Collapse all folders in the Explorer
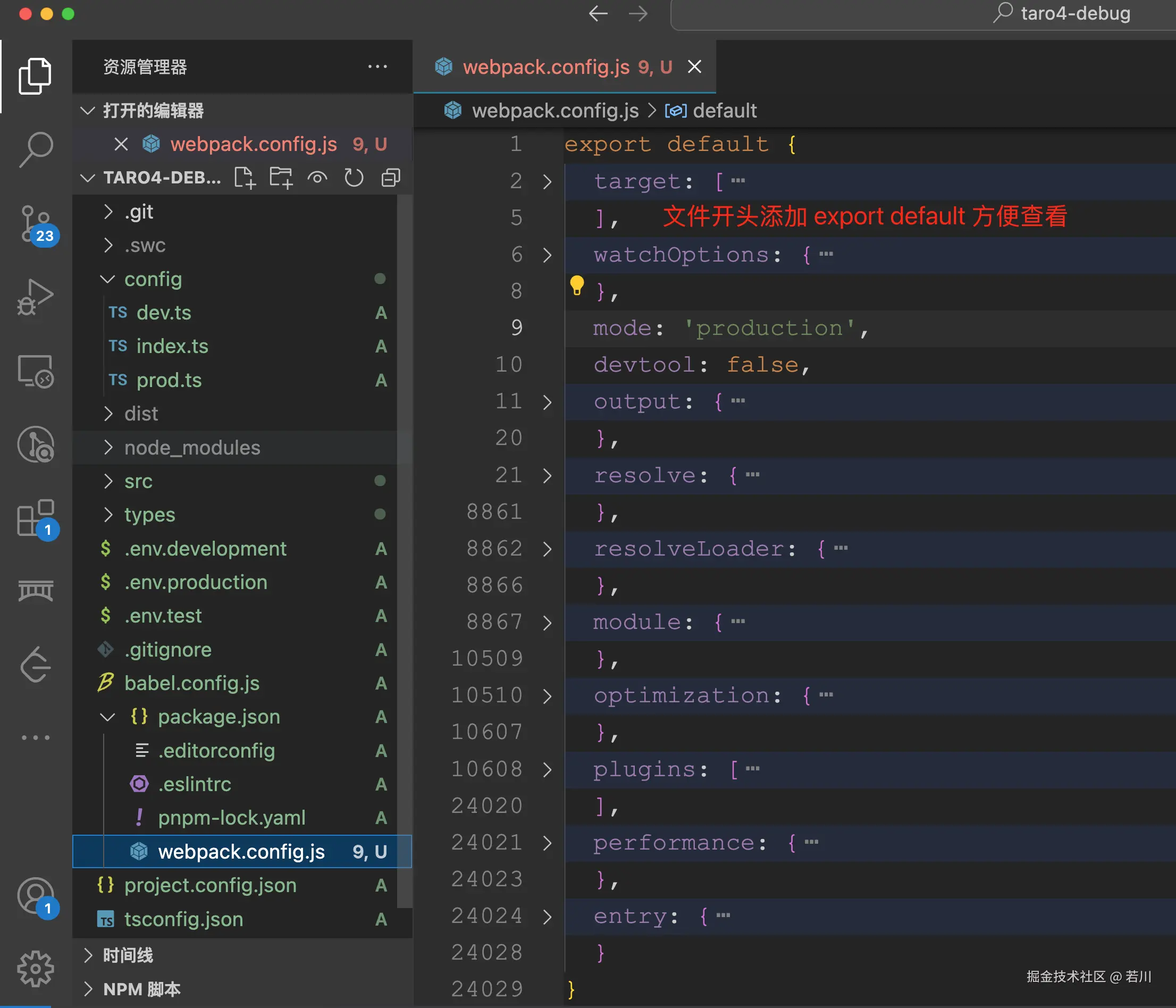 pyautogui.click(x=390, y=178)
